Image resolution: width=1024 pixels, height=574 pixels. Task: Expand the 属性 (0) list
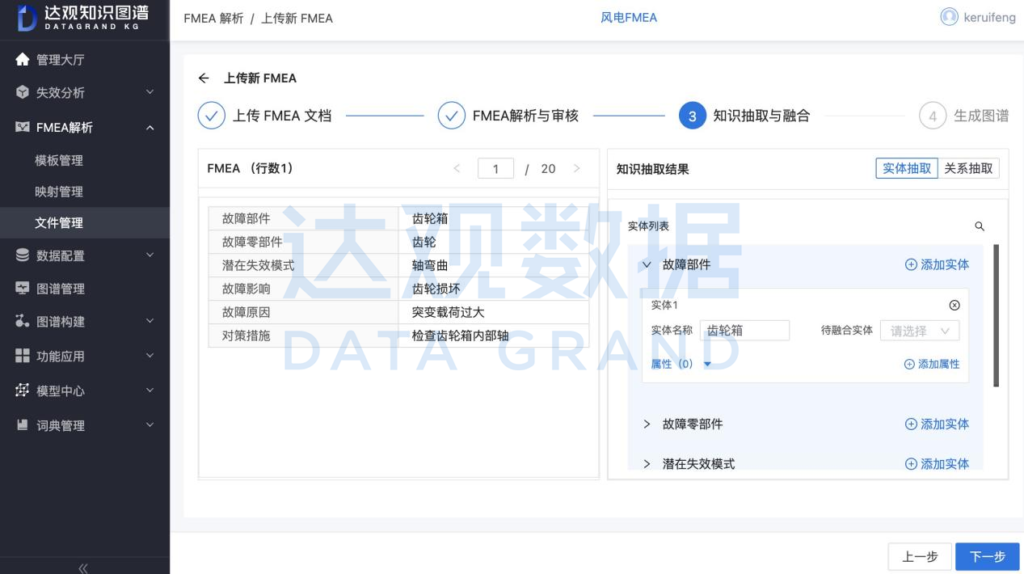point(707,364)
